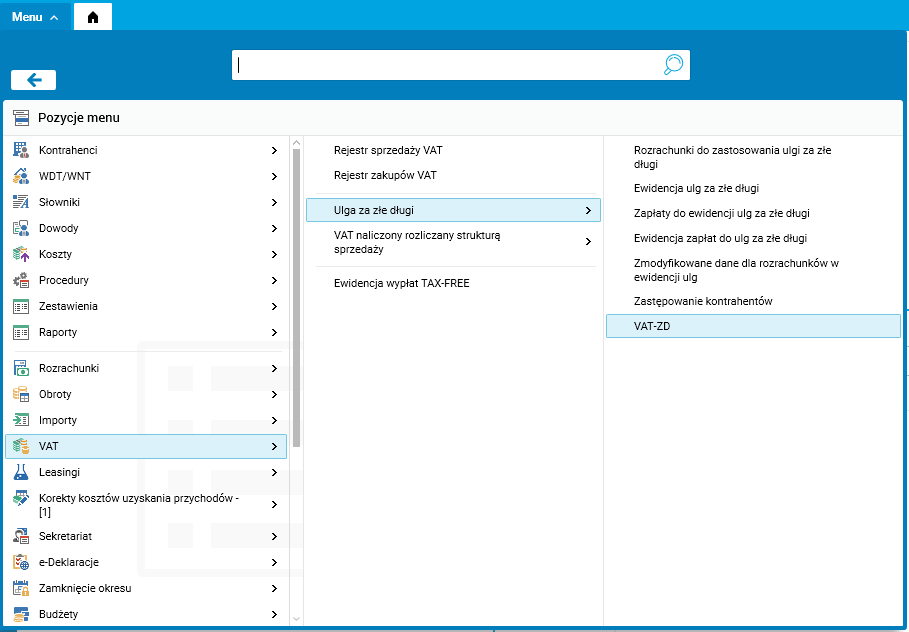The width and height of the screenshot is (909, 632).
Task: Click the e-Deklaracje icon
Action: [x=21, y=562]
